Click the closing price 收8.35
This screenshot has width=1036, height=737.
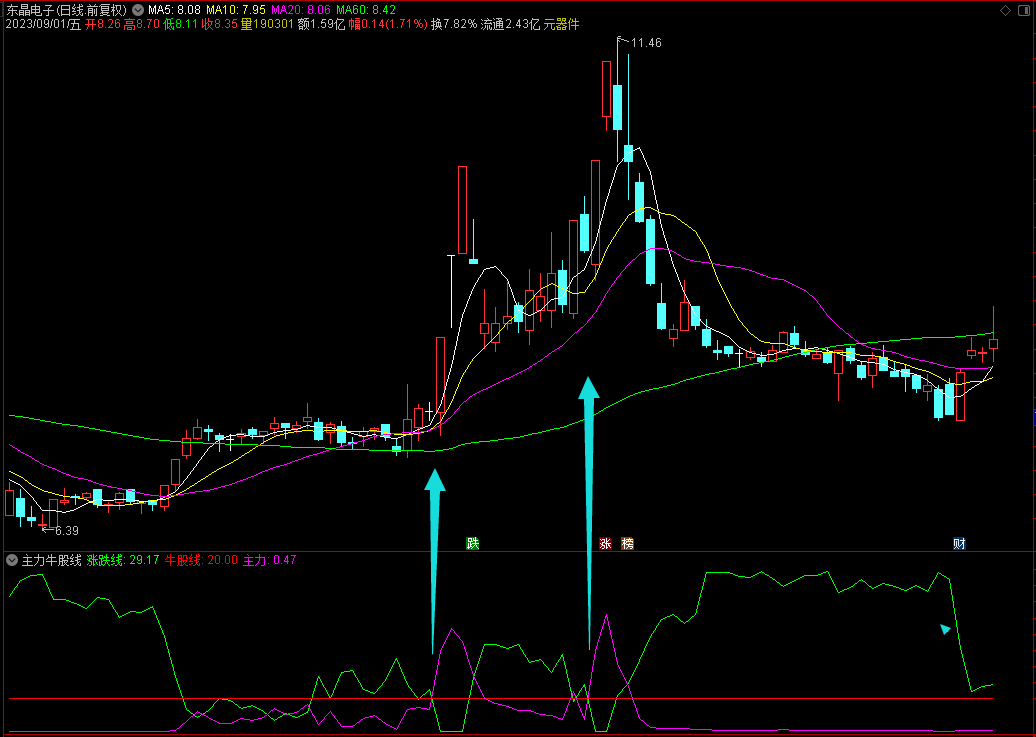tap(219, 24)
